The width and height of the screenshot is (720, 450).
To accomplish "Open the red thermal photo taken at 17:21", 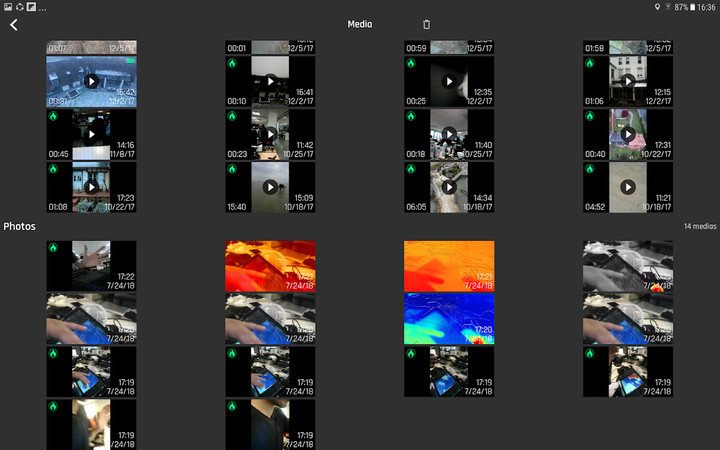I will coord(270,266).
